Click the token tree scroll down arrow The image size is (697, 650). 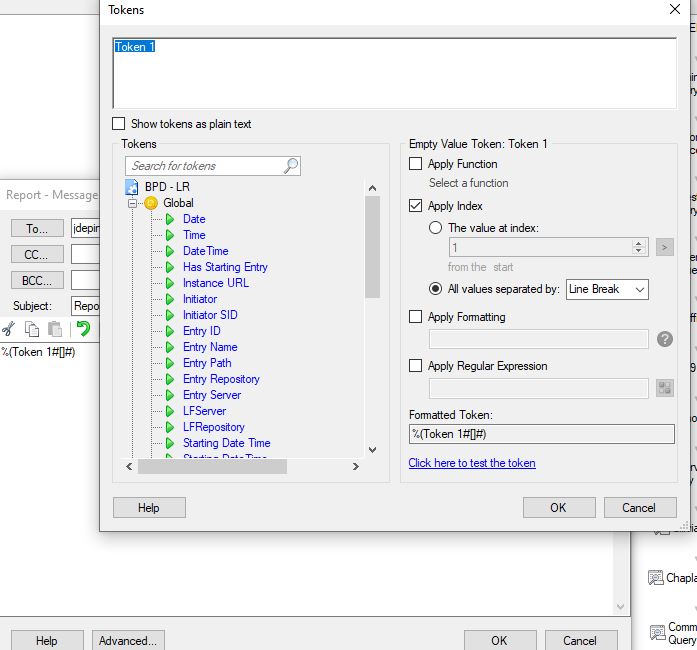(x=373, y=449)
